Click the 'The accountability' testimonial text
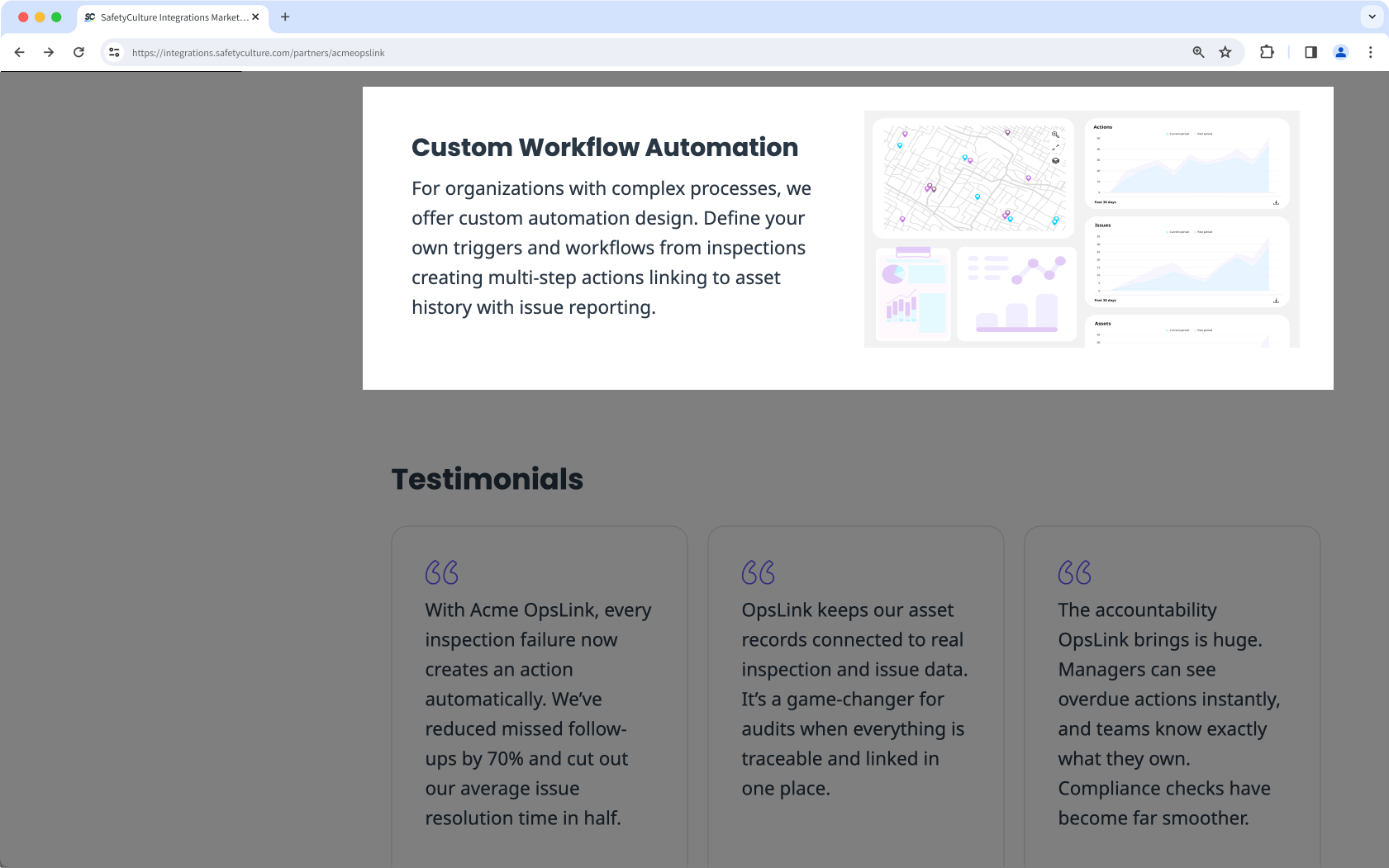 click(1169, 714)
